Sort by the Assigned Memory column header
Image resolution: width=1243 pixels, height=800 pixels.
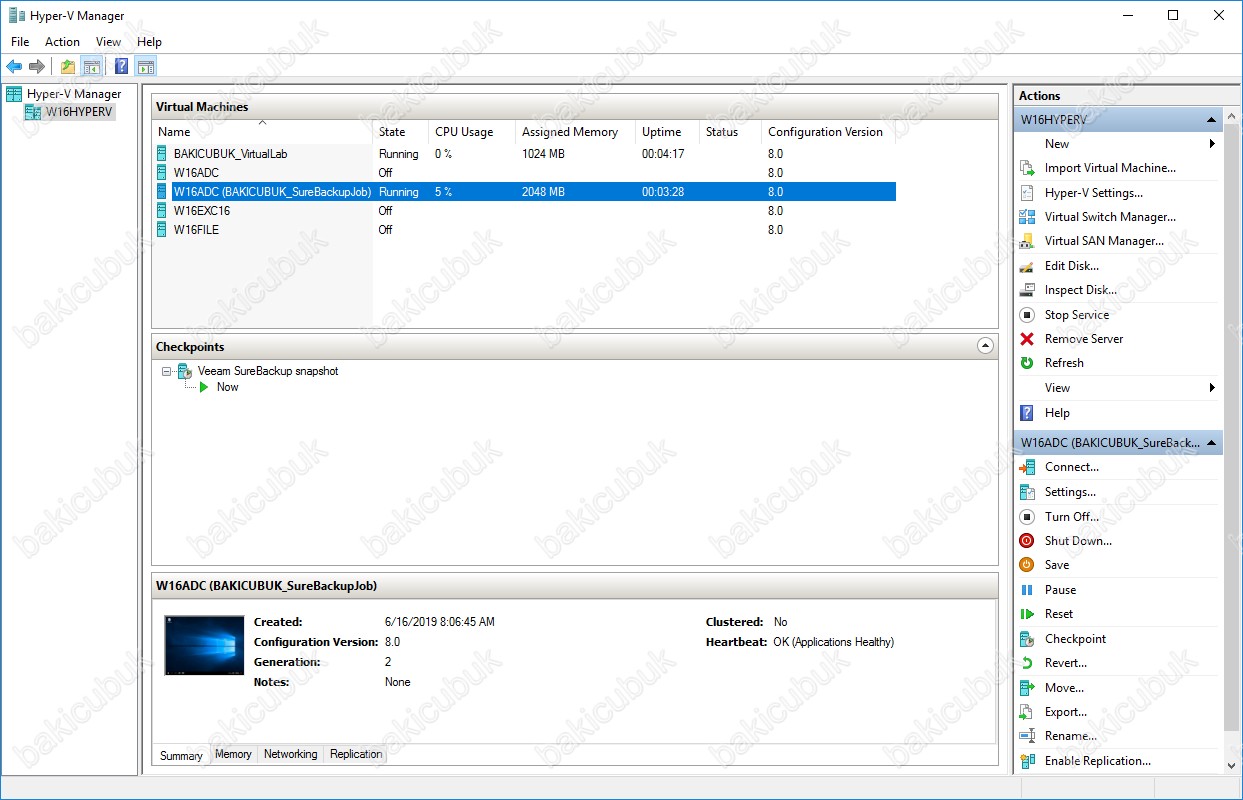575,132
